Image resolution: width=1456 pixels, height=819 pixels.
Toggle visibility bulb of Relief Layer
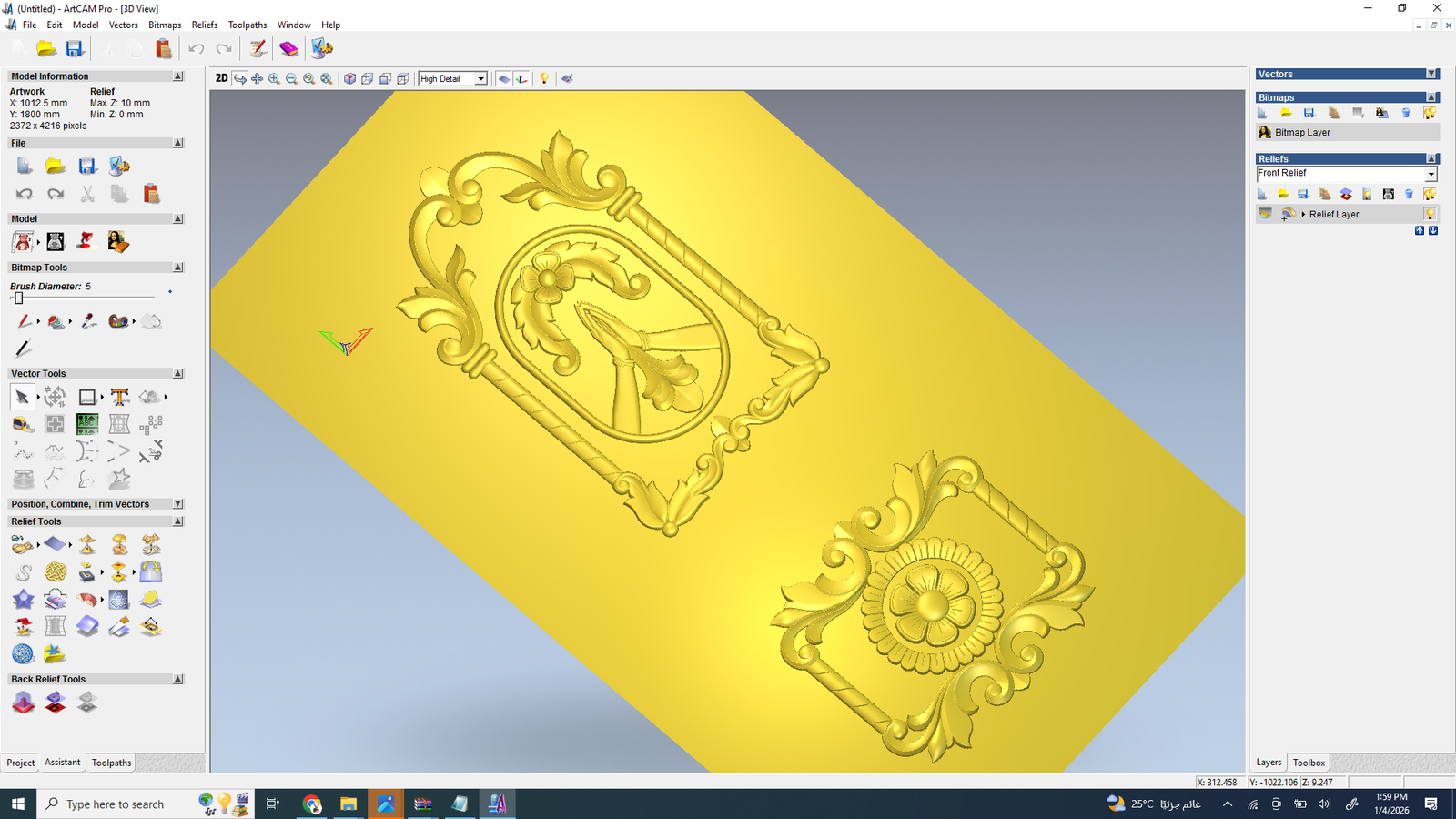[x=1430, y=214]
